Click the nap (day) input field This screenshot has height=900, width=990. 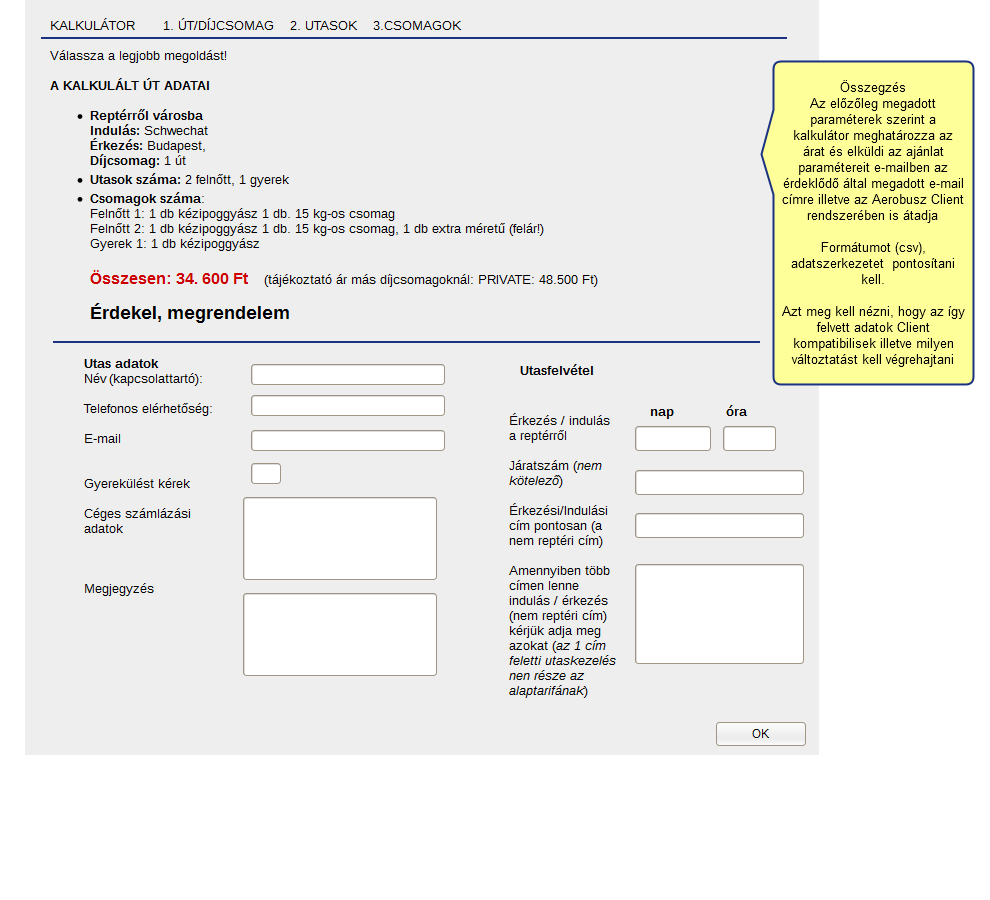tap(672, 439)
